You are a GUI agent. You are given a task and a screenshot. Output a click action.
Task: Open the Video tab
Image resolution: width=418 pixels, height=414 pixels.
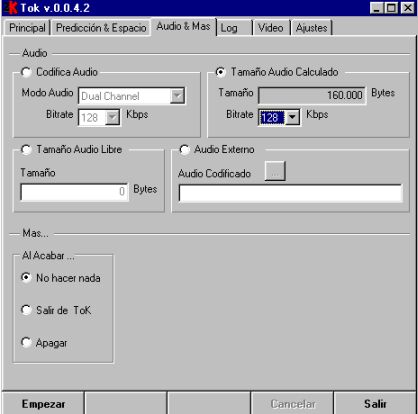point(272,28)
